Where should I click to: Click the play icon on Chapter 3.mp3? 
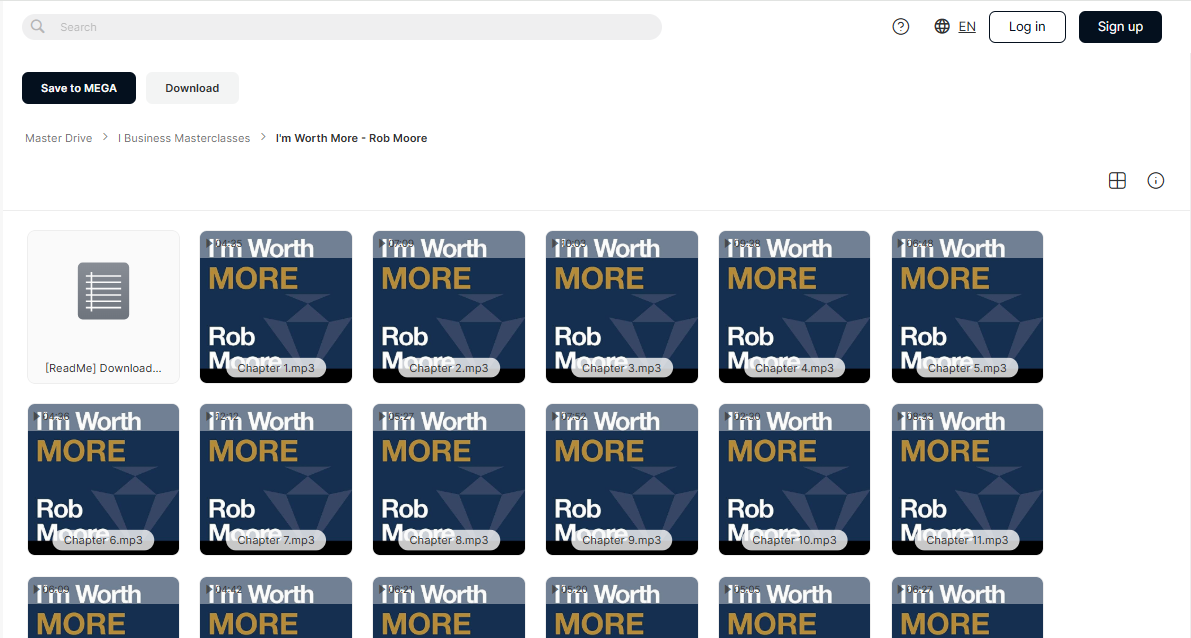click(557, 244)
